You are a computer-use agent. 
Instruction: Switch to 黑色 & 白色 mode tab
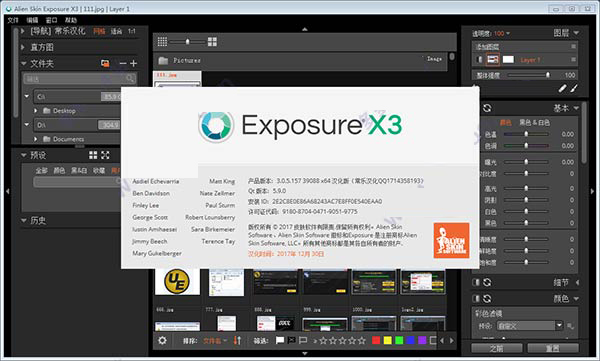click(x=534, y=123)
